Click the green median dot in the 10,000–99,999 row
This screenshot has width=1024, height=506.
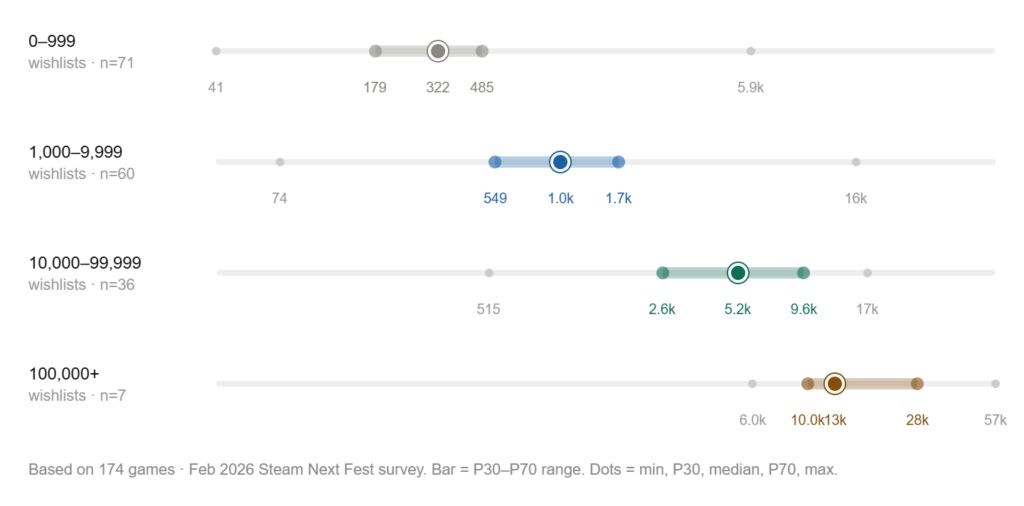[x=738, y=273]
